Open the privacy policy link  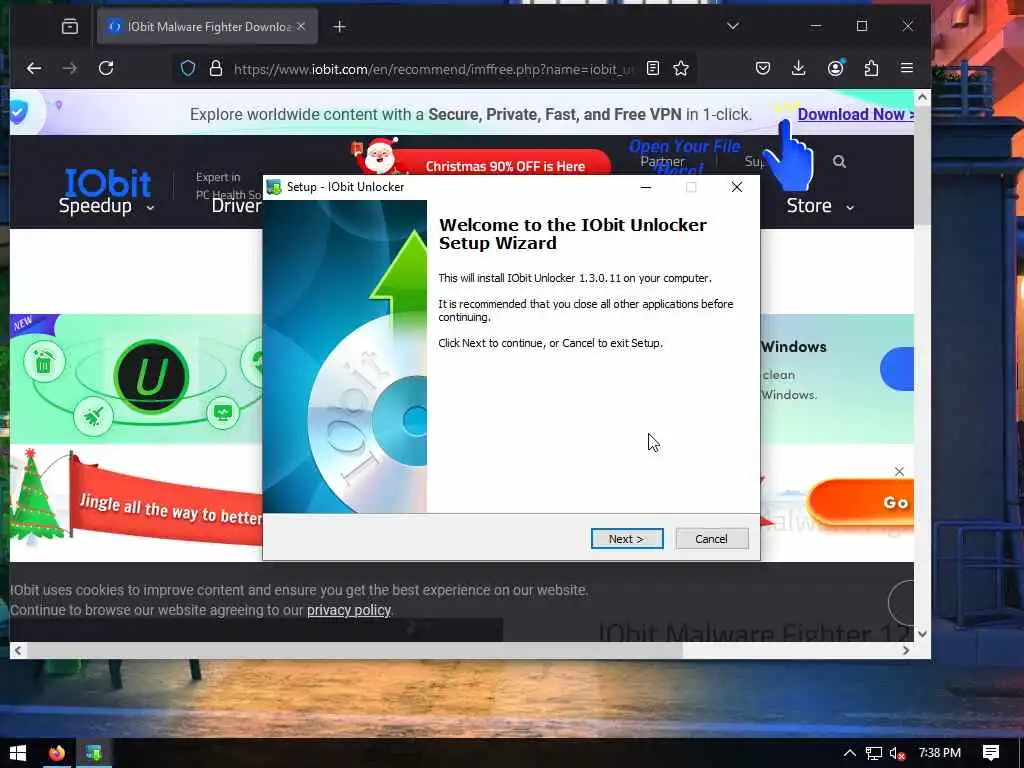pyautogui.click(x=349, y=610)
